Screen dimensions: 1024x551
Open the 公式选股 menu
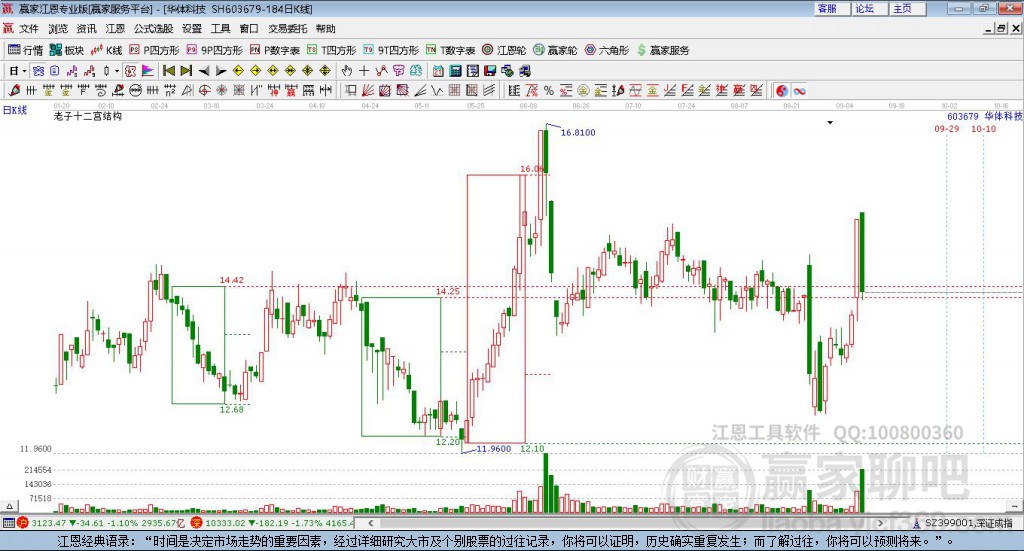(x=153, y=29)
